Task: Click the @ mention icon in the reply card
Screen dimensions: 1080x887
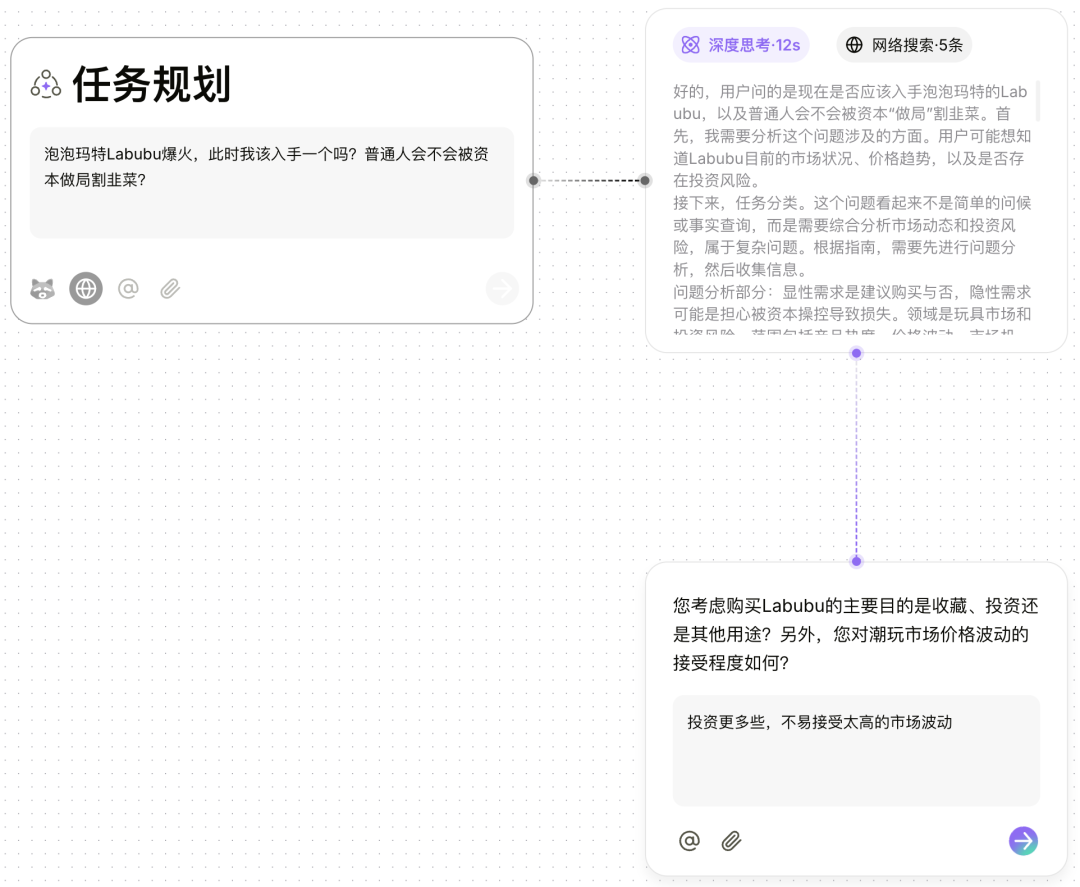Action: (689, 841)
